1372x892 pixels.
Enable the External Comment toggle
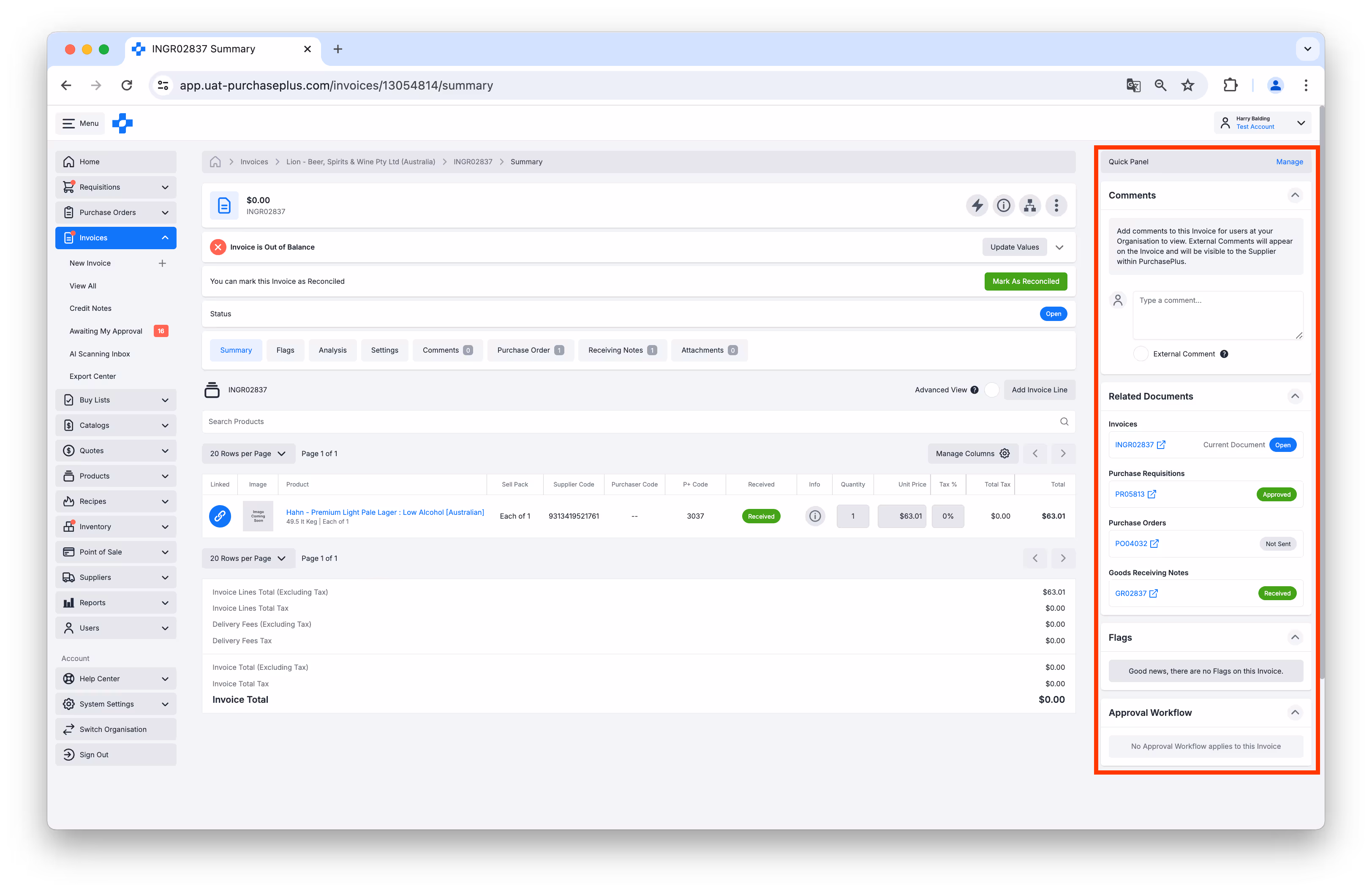pos(1141,353)
